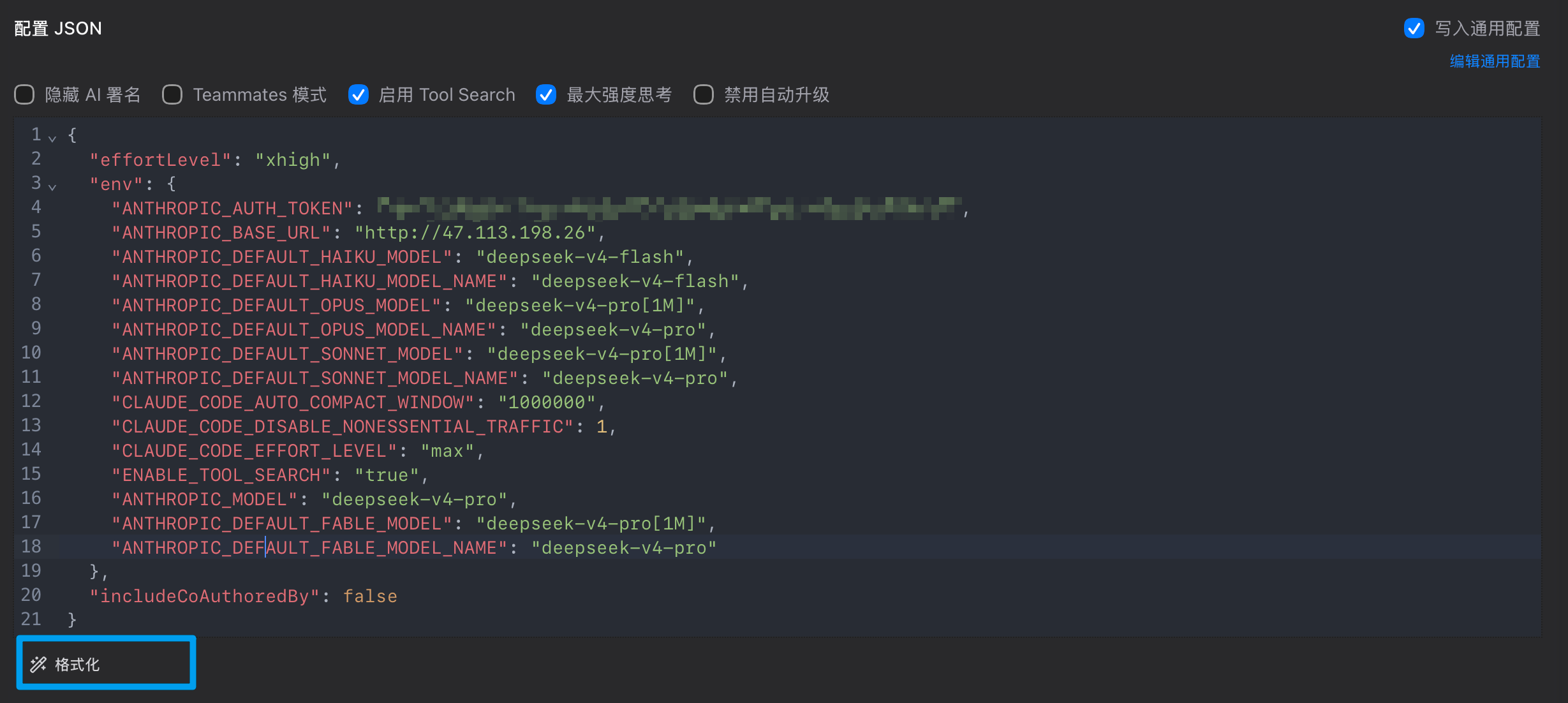Click the "ANTHROPIC_DEFAULT_OPUS_MODEL_NAME" key

click(x=304, y=329)
